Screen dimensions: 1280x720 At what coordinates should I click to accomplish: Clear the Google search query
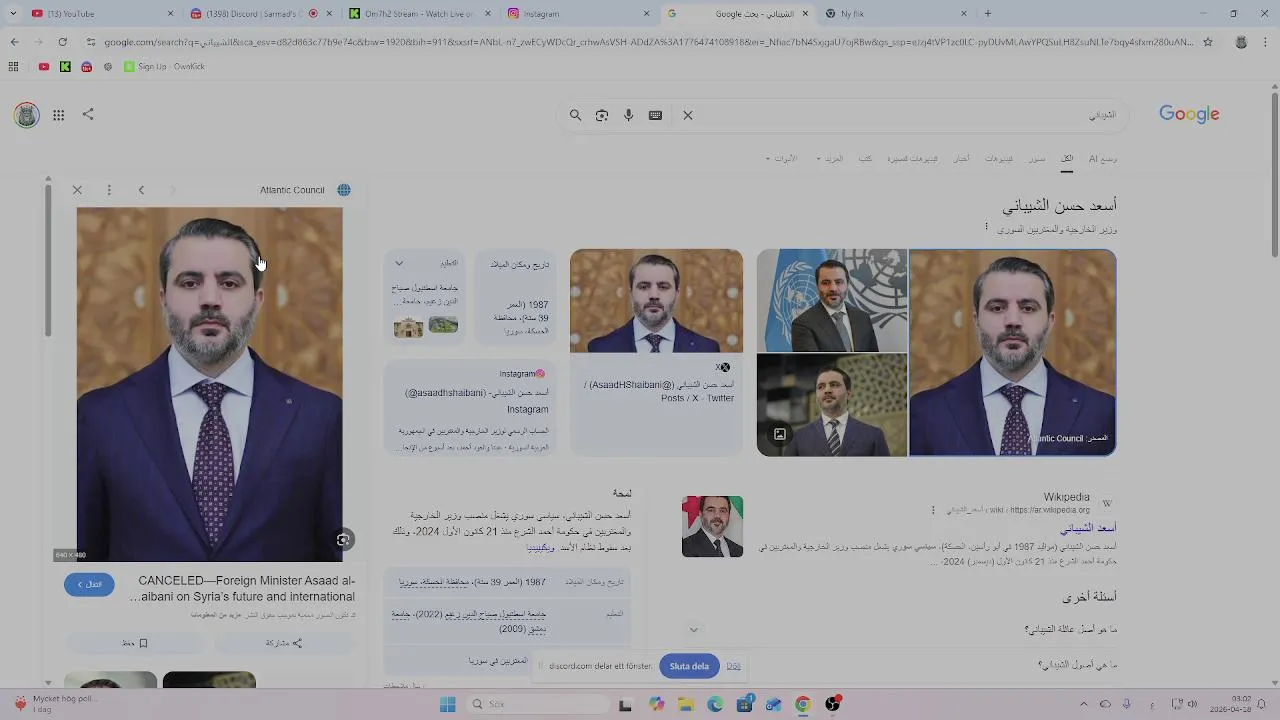[688, 115]
